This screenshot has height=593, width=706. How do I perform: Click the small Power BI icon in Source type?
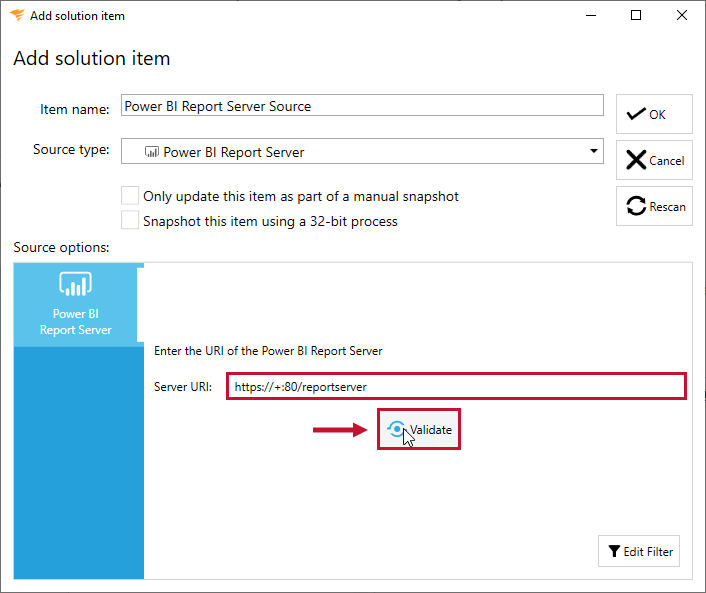pos(151,152)
